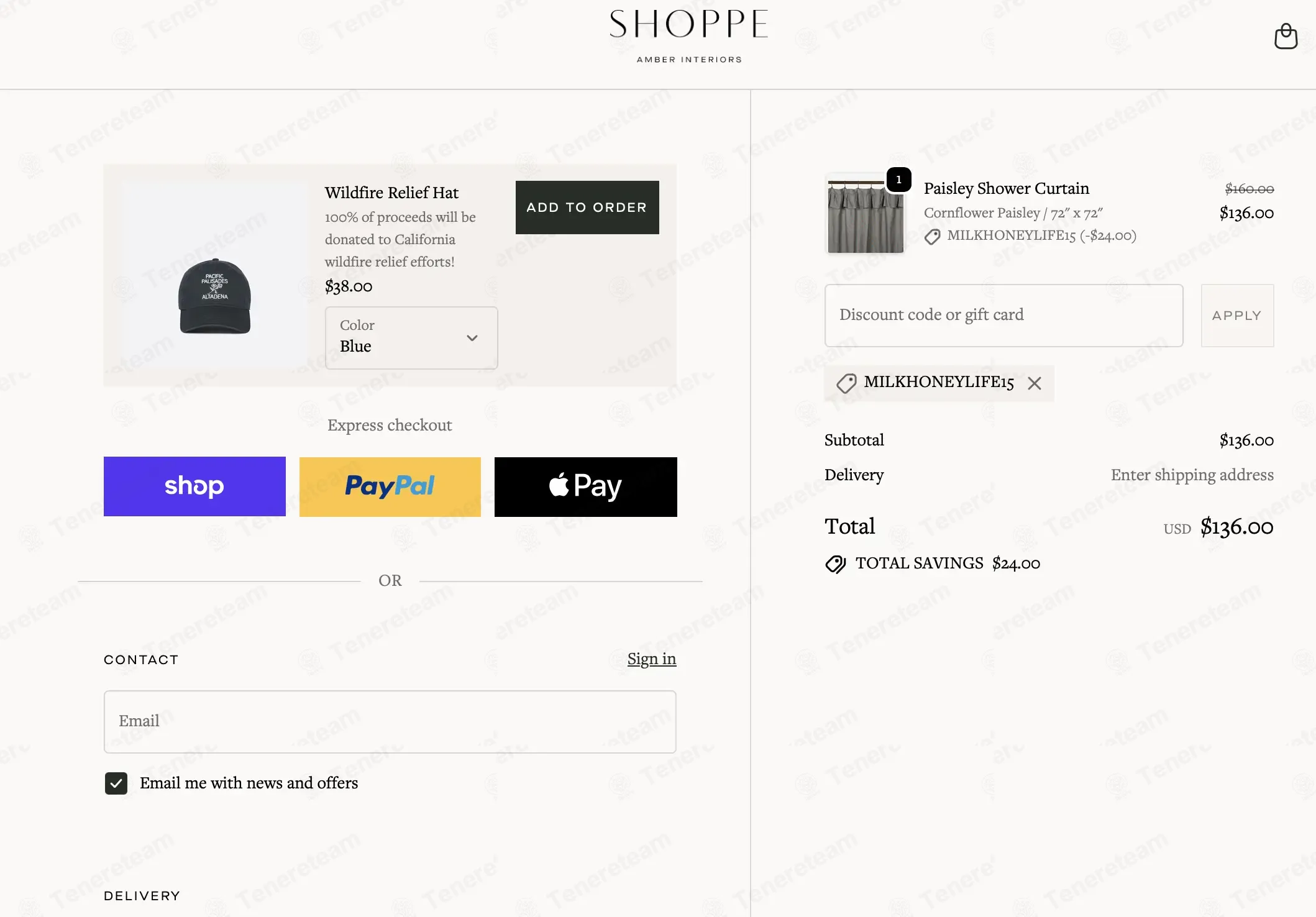Click the total savings tag icon
Viewport: 1316px width, 917px height.
point(836,564)
